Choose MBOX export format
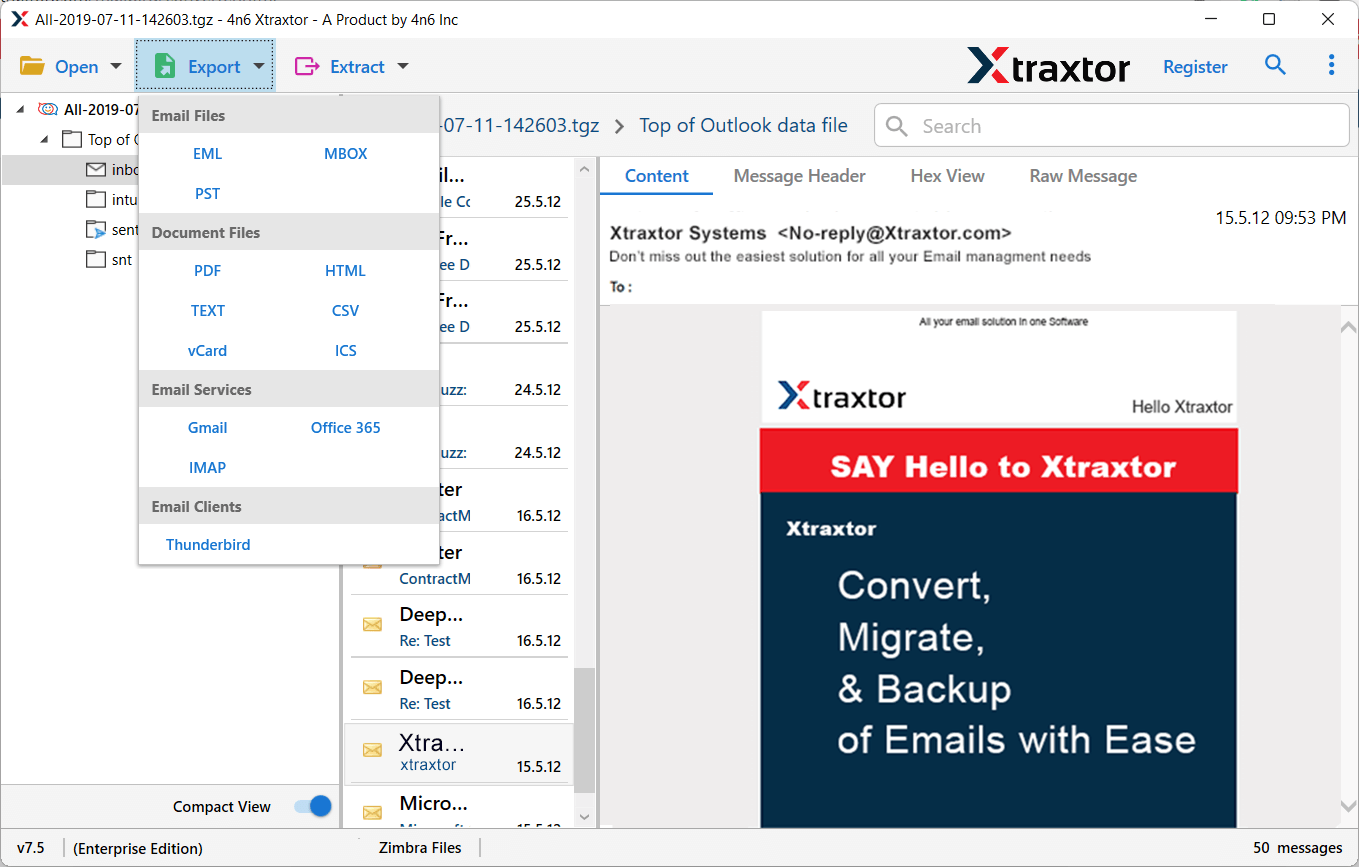Image resolution: width=1359 pixels, height=867 pixels. point(346,154)
